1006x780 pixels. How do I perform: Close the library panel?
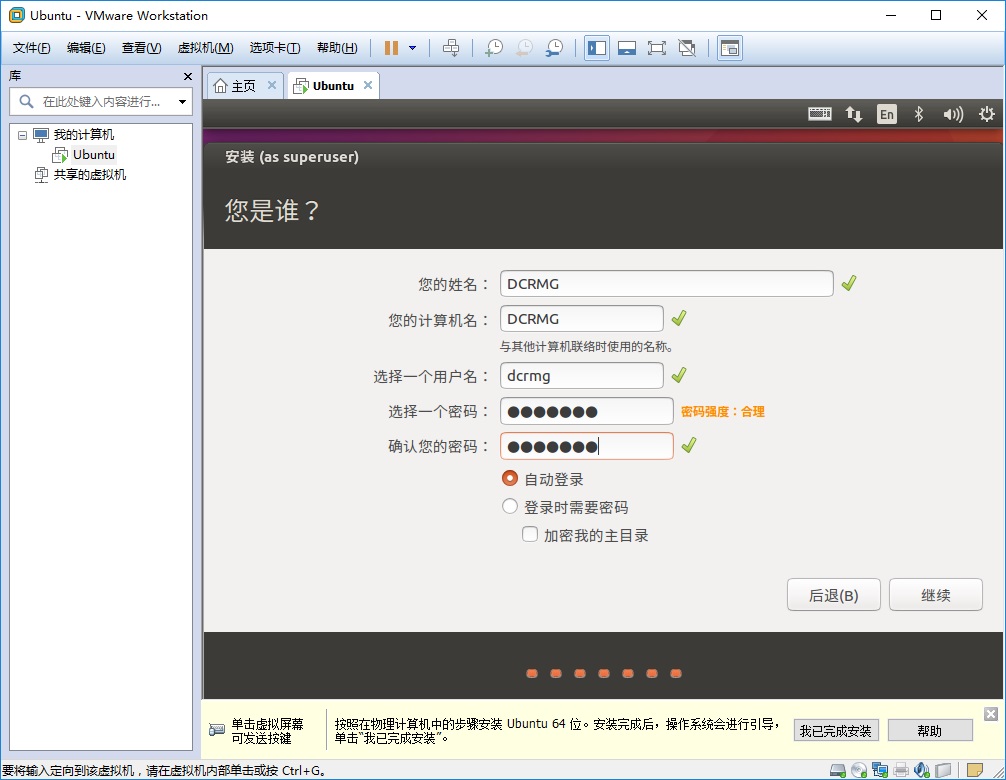pos(188,76)
